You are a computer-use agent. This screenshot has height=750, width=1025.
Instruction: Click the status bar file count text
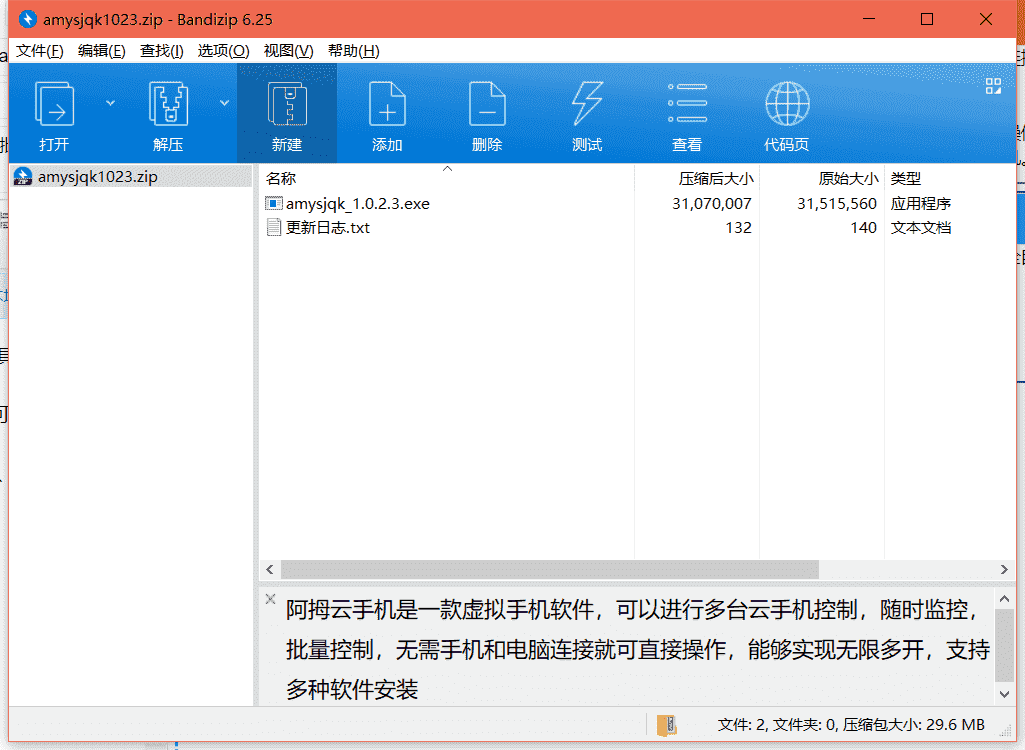tap(850, 724)
